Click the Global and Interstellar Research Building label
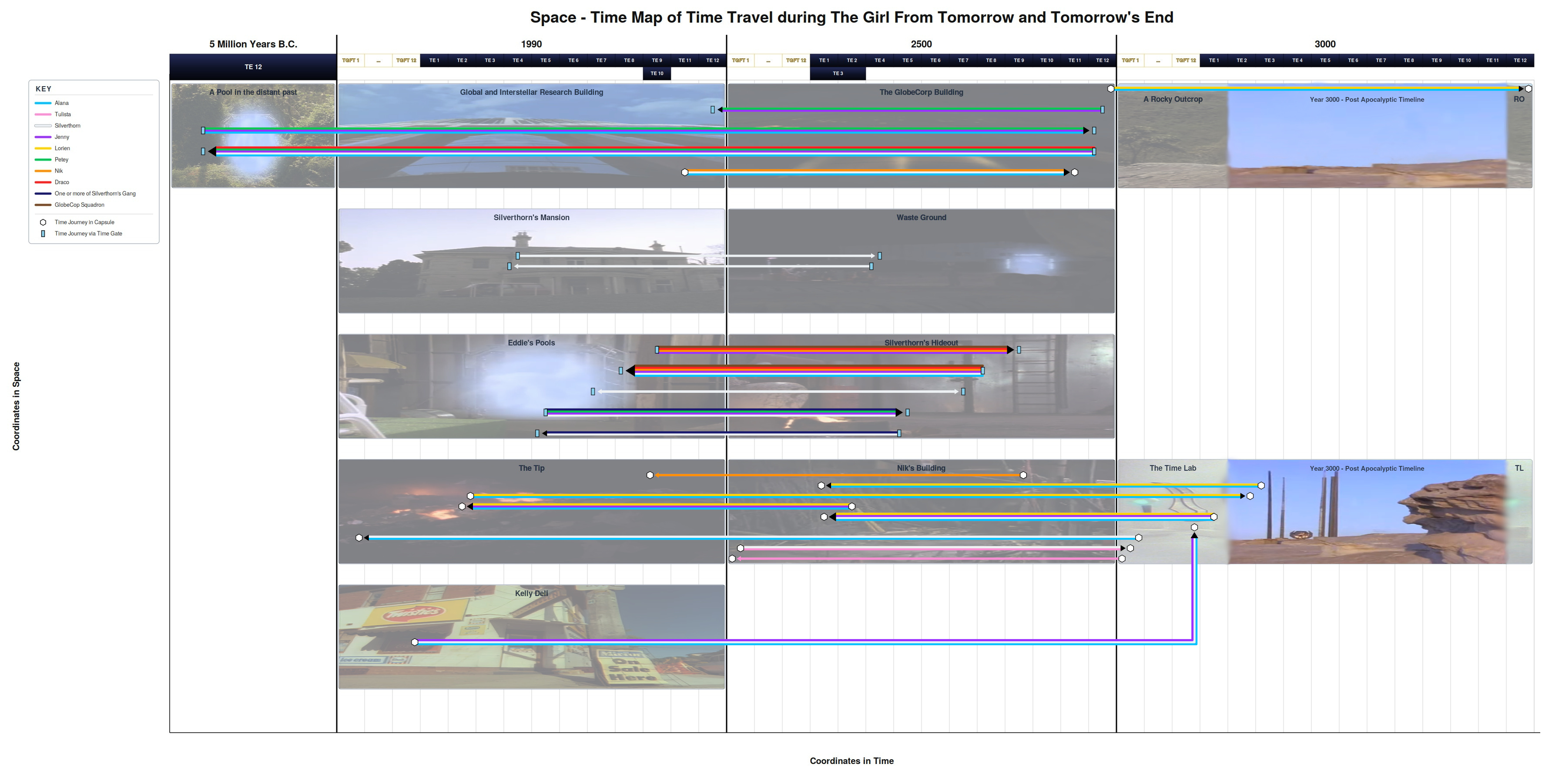The image size is (1562, 784). coord(531,92)
